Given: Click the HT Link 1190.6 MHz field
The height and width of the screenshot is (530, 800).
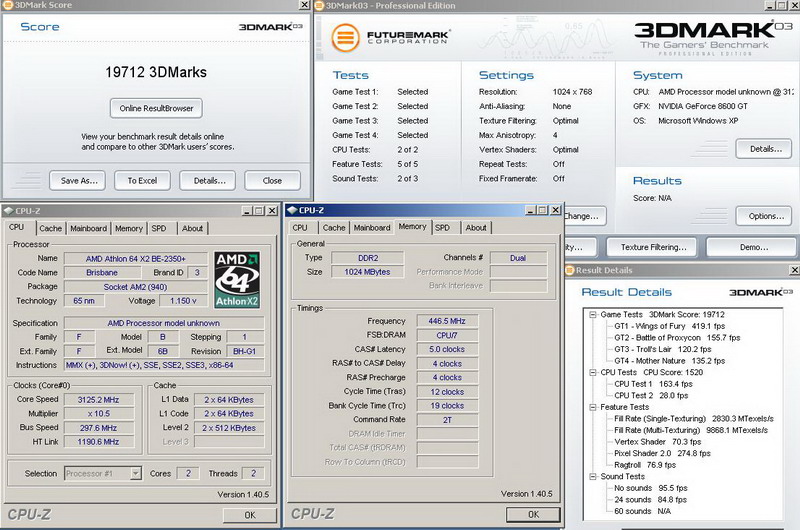Looking at the screenshot, I should click(x=98, y=442).
